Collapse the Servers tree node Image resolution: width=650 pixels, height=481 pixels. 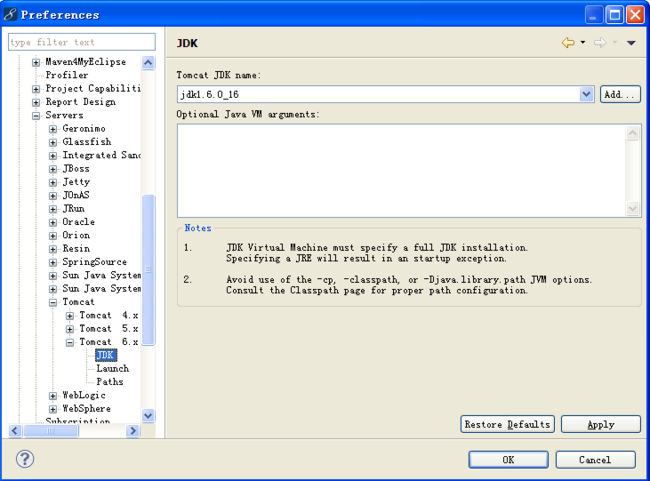tap(36, 116)
